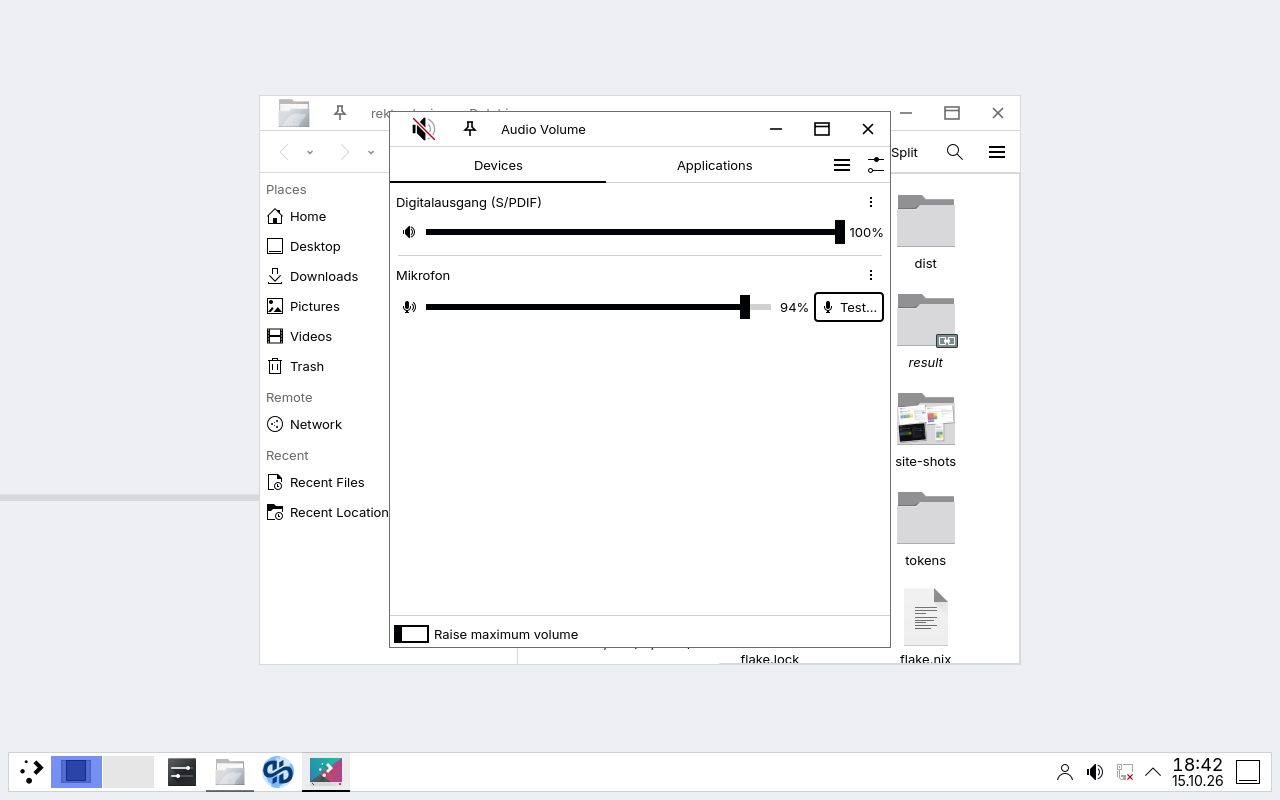Select the site-shots folder
1280x800 pixels.
[x=925, y=430]
